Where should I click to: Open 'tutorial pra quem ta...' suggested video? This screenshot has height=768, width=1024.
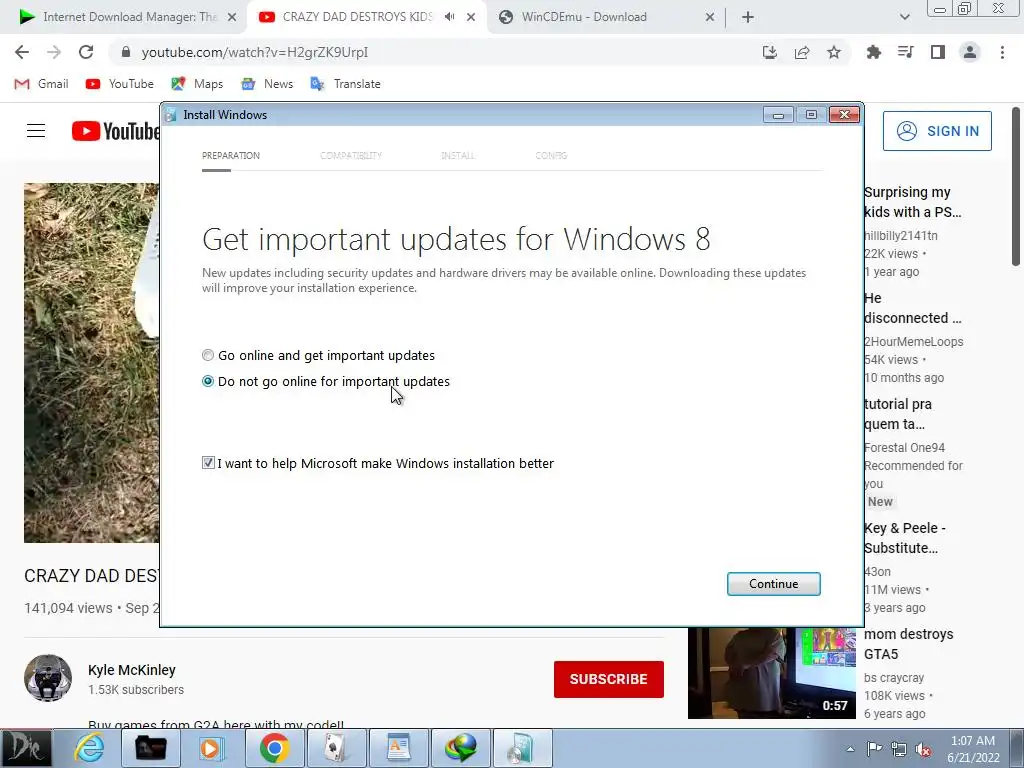click(898, 414)
